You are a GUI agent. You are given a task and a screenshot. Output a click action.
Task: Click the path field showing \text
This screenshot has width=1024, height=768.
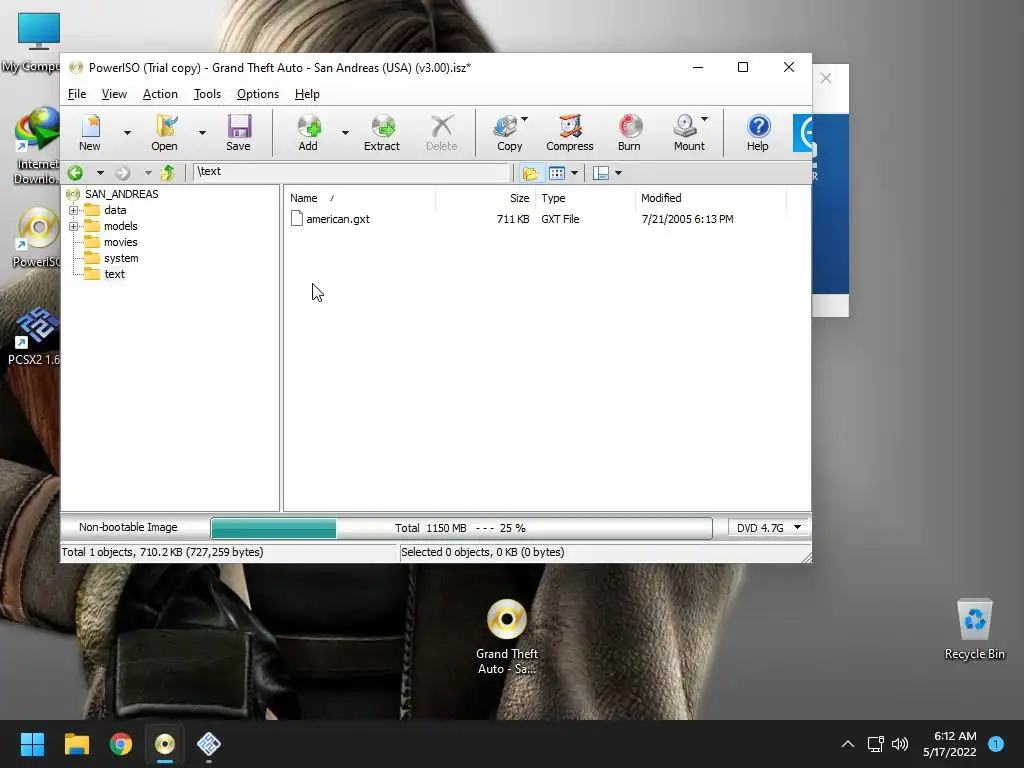pos(351,172)
